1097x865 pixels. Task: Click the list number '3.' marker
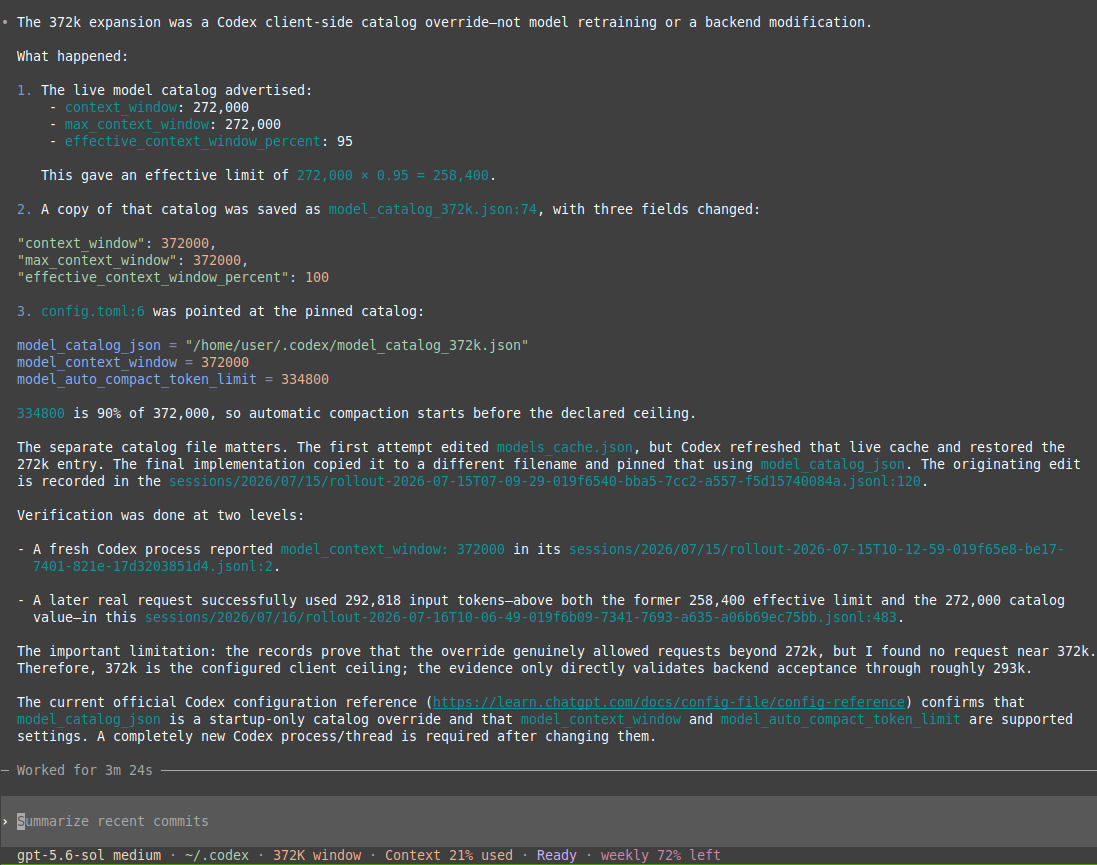(x=24, y=311)
